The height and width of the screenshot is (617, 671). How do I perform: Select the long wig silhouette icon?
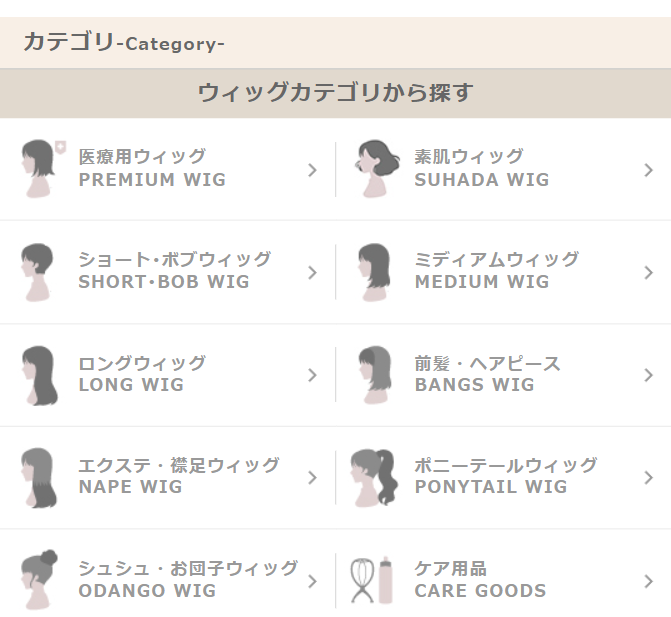pos(39,375)
